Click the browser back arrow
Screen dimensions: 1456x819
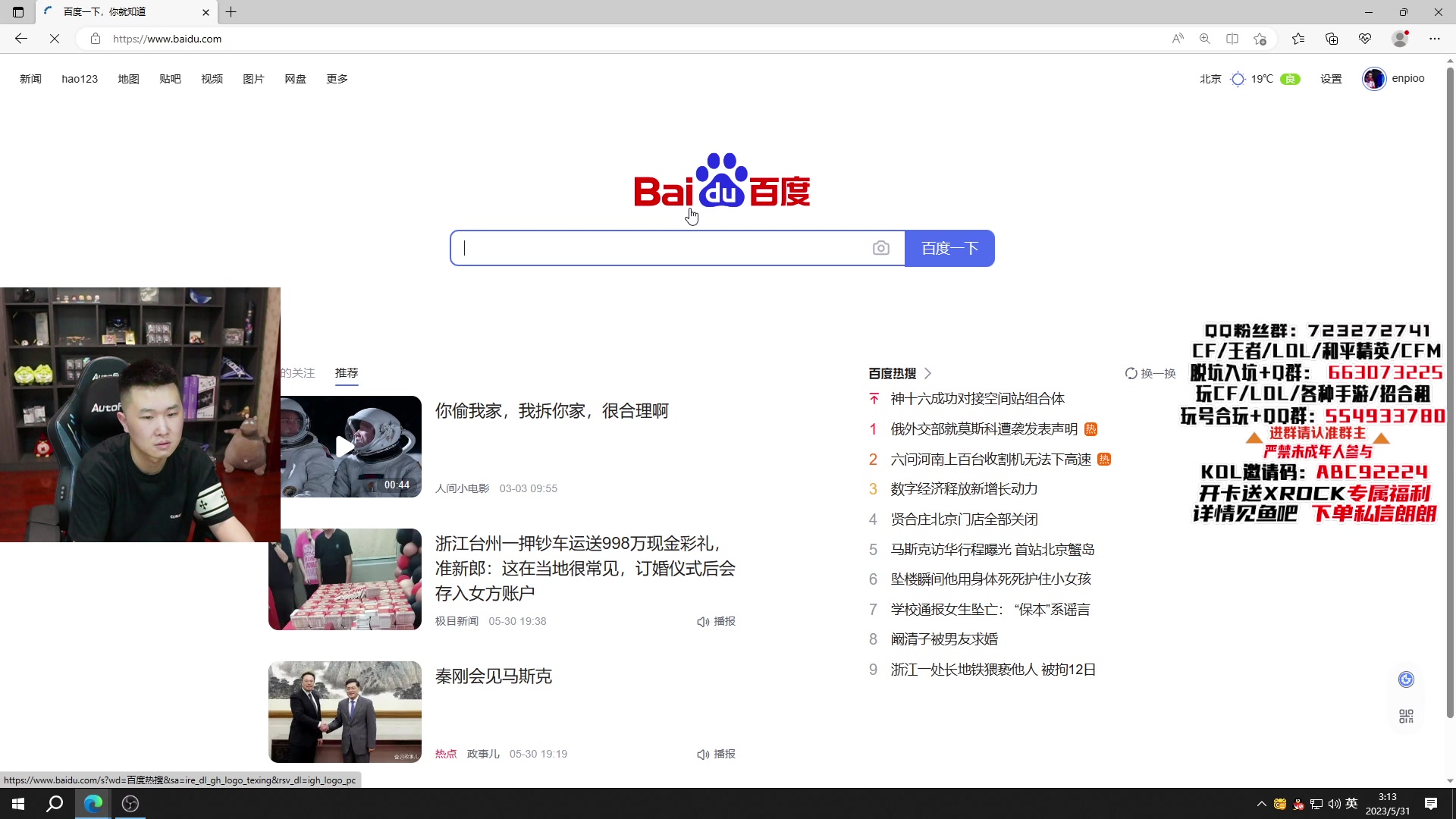point(21,39)
